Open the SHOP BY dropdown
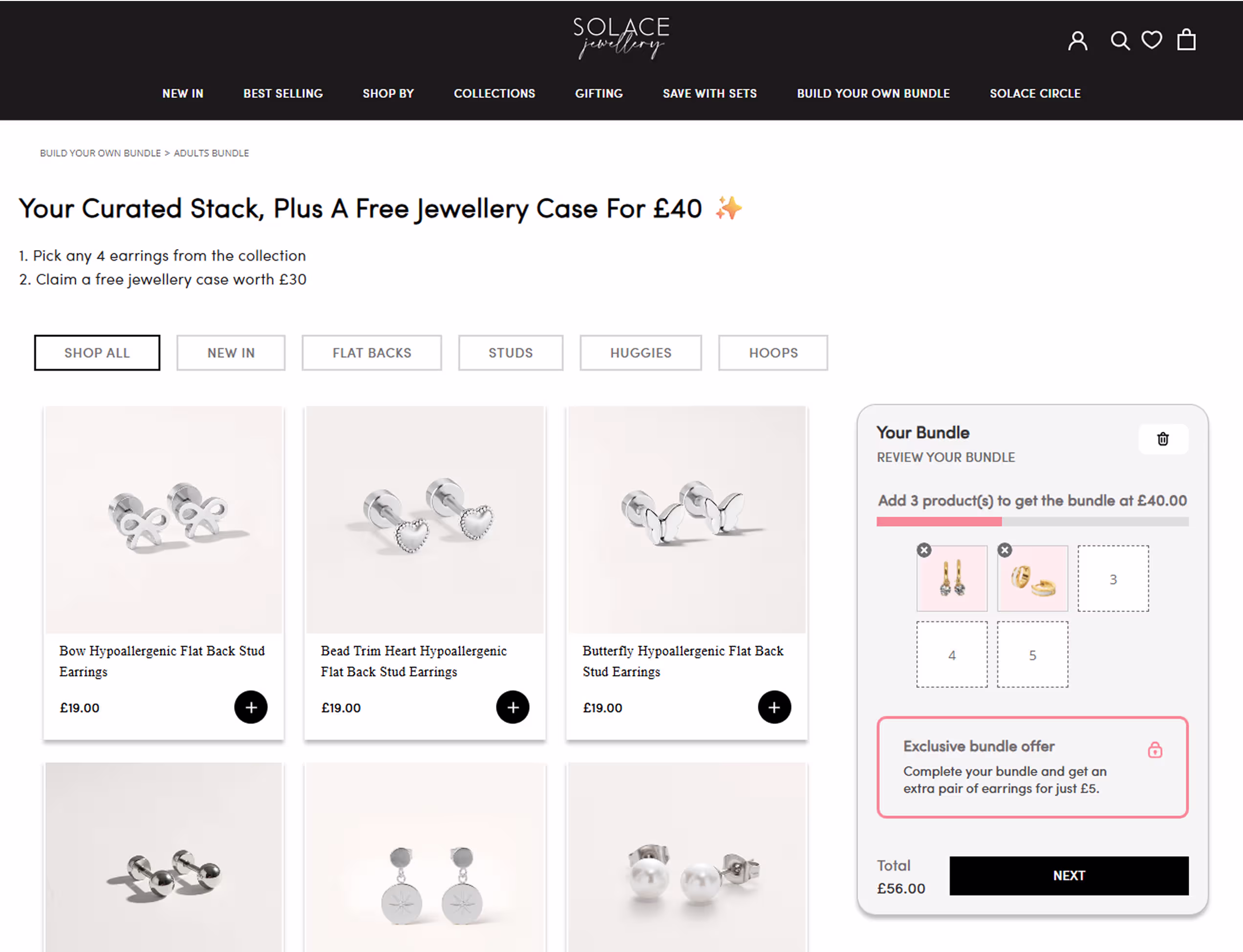1243x952 pixels. 388,93
